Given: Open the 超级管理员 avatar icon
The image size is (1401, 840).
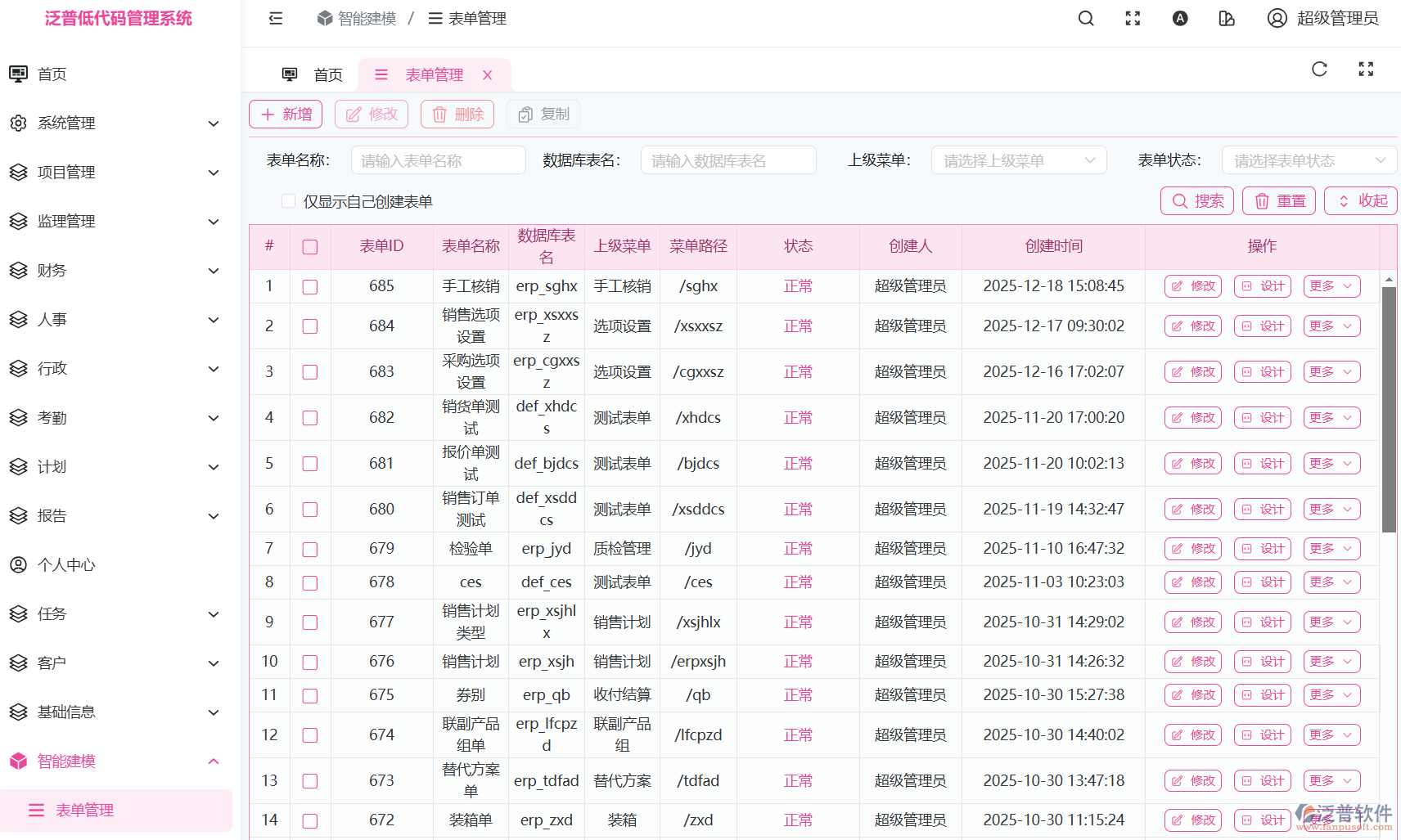Looking at the screenshot, I should coord(1277,18).
